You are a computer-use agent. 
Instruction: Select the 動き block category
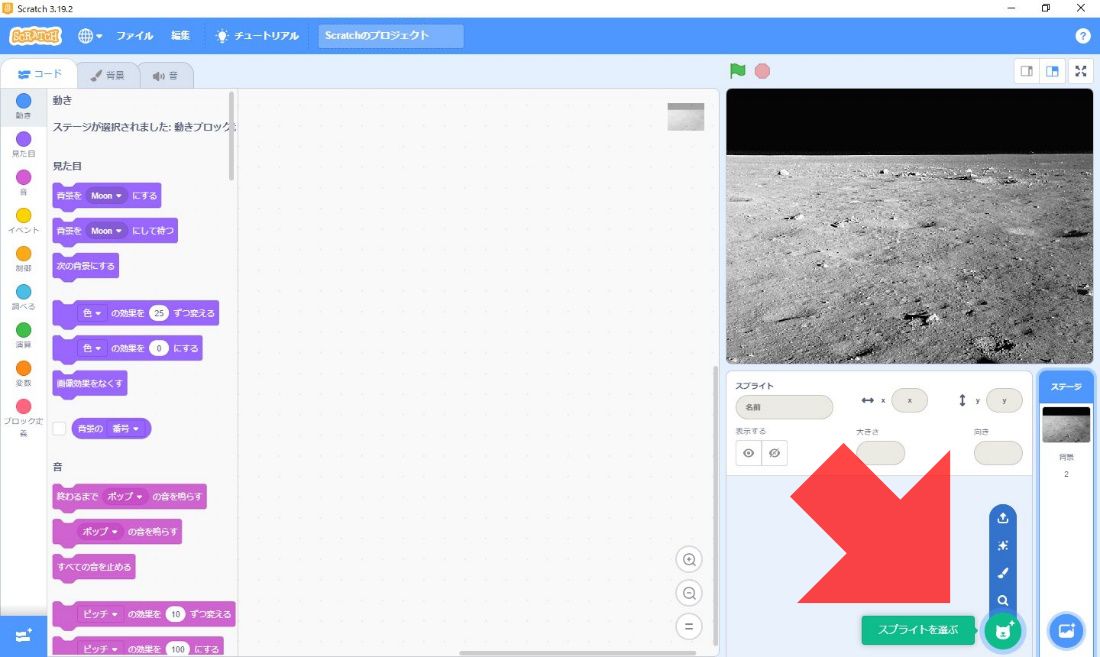pos(23,106)
